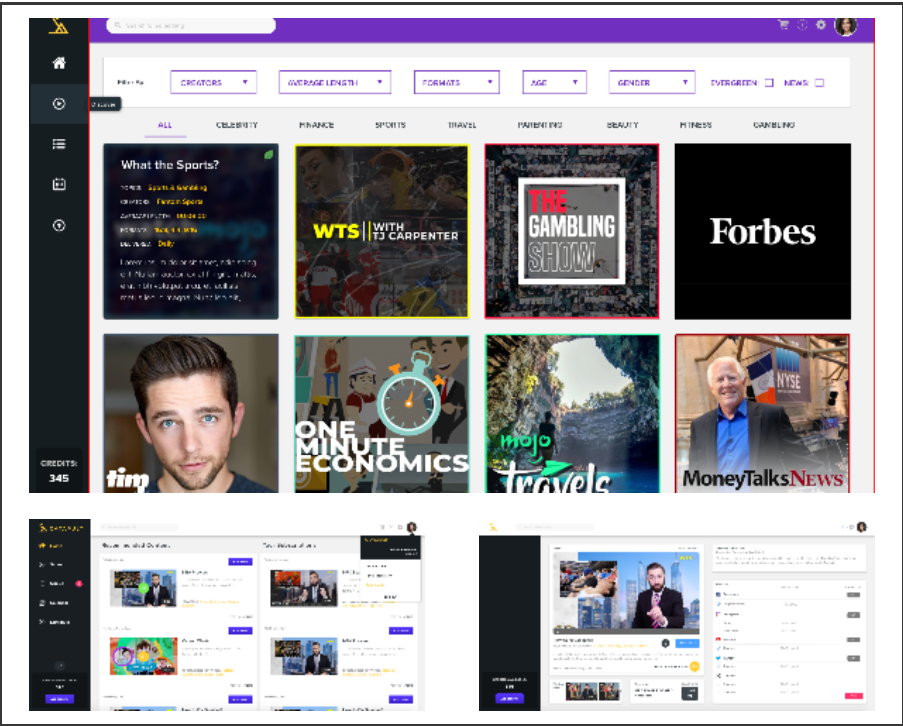This screenshot has width=903, height=726.
Task: Open the shopping cart icon in header
Action: tap(783, 25)
